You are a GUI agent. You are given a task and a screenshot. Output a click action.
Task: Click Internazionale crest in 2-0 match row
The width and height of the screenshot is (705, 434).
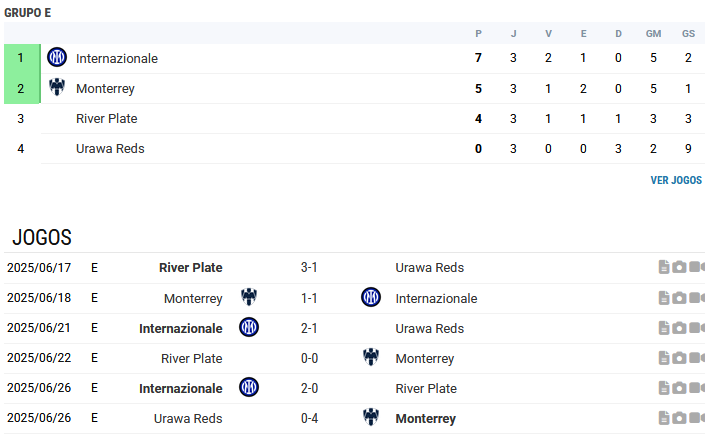[249, 387]
